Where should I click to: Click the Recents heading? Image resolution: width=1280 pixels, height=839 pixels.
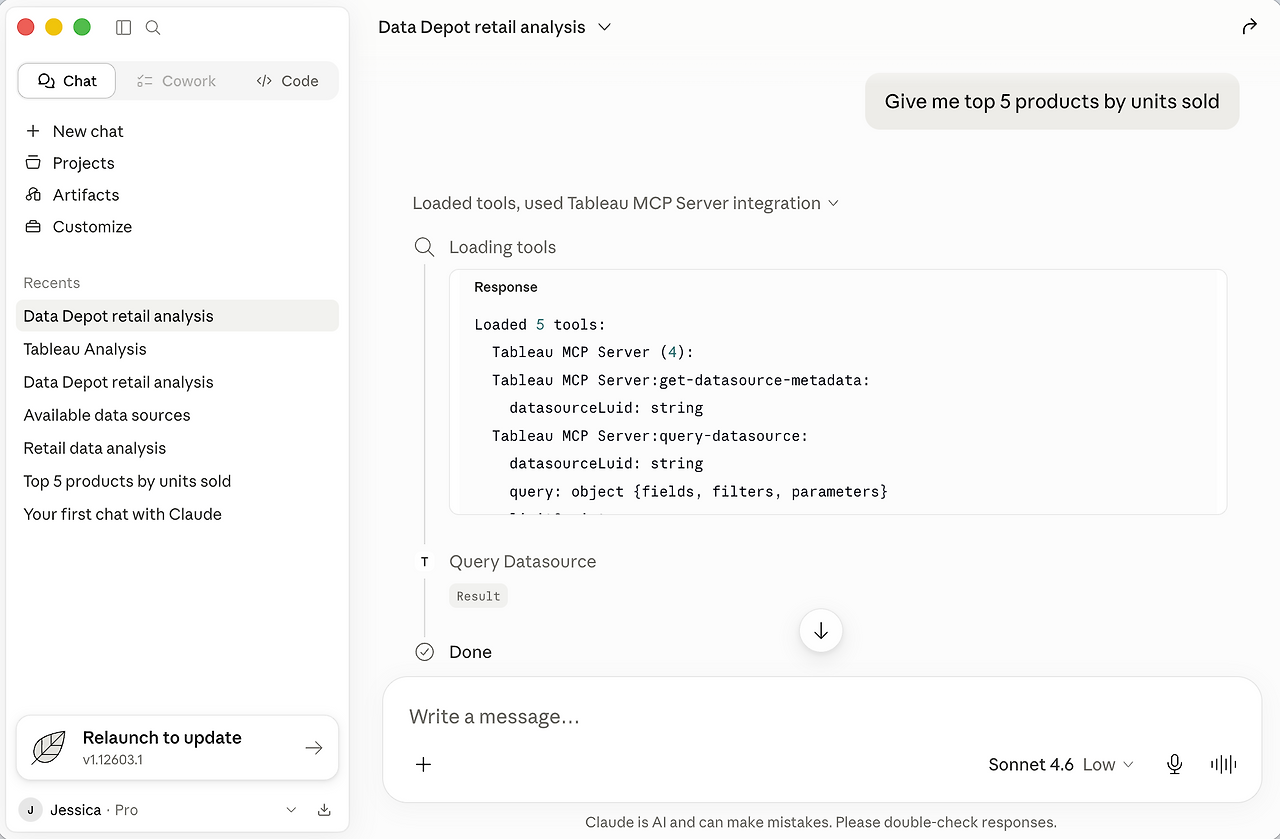[x=52, y=283]
